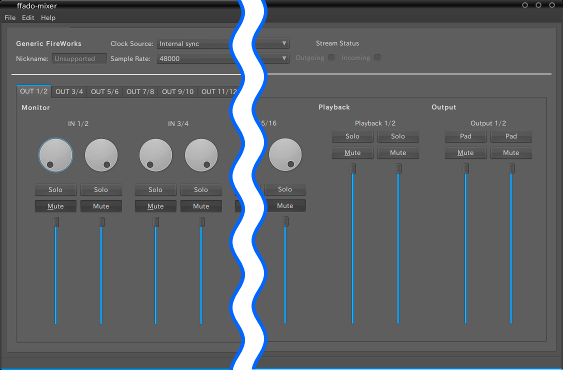Switch to the OUT 9/10 tab
The height and width of the screenshot is (370, 563).
point(177,92)
